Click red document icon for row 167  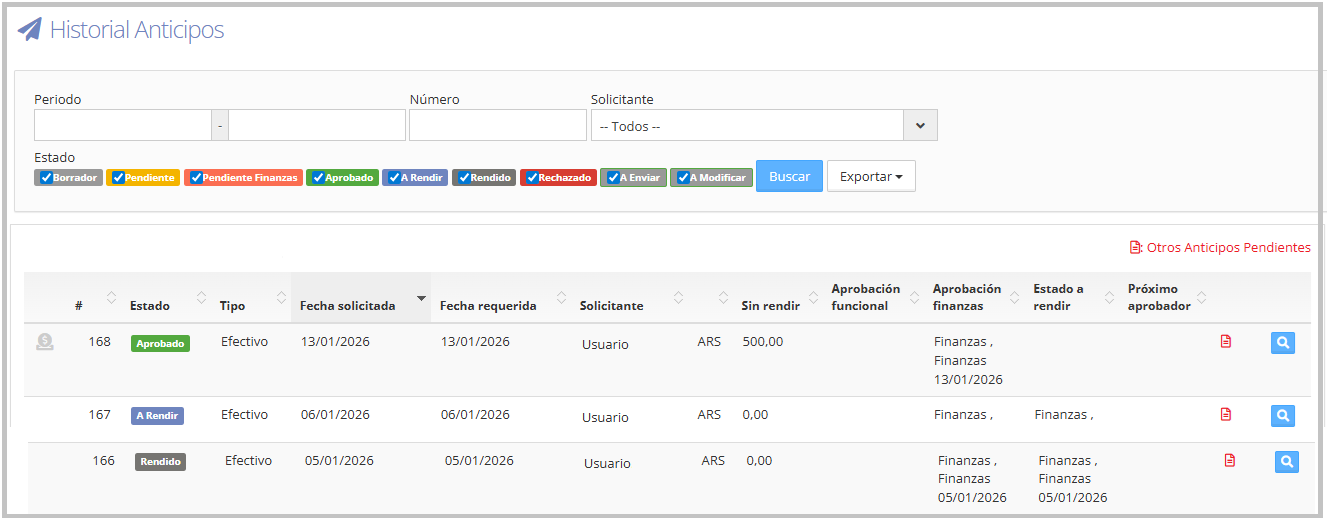1226,414
